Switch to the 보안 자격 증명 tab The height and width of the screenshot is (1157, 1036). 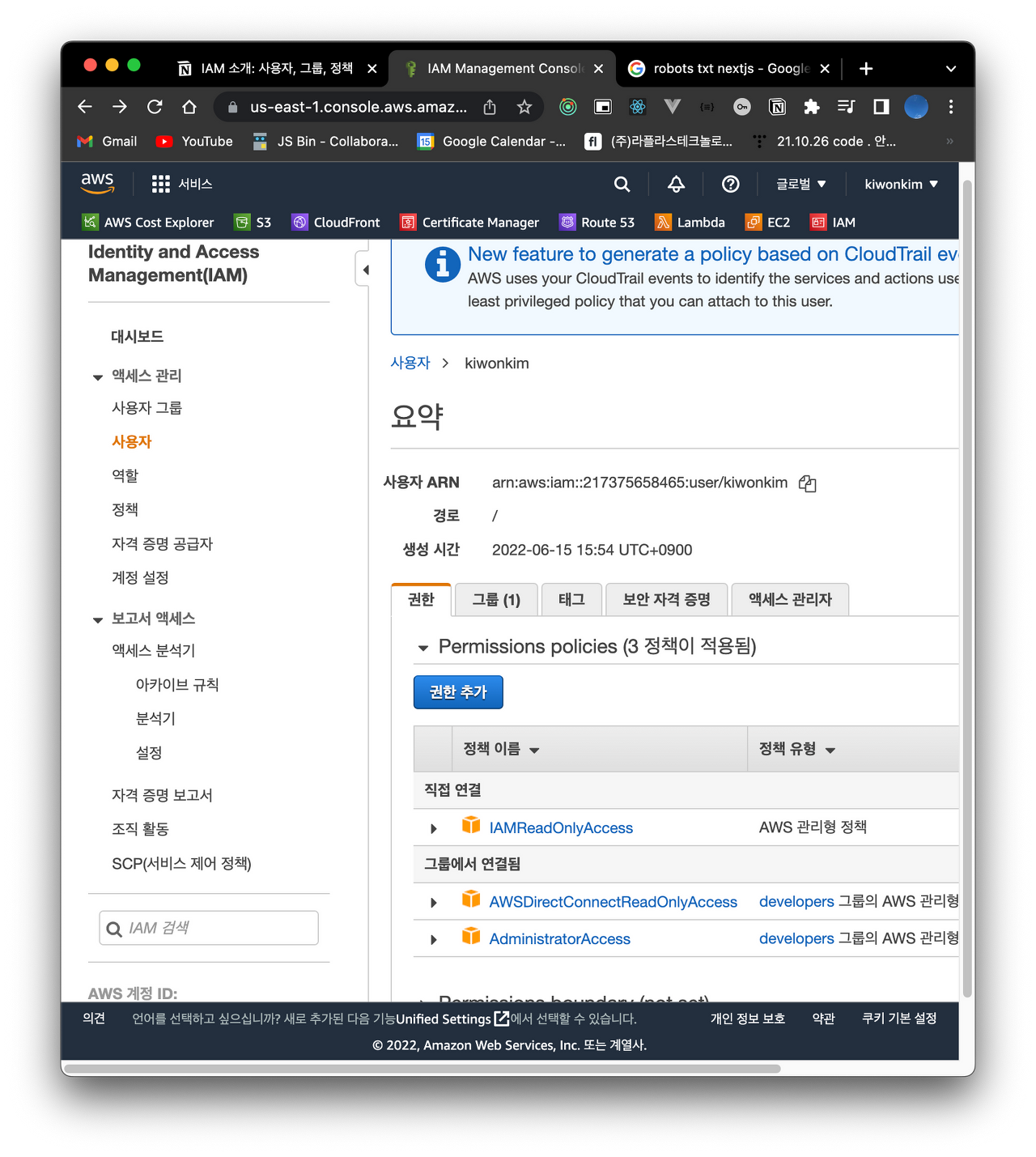[x=666, y=600]
